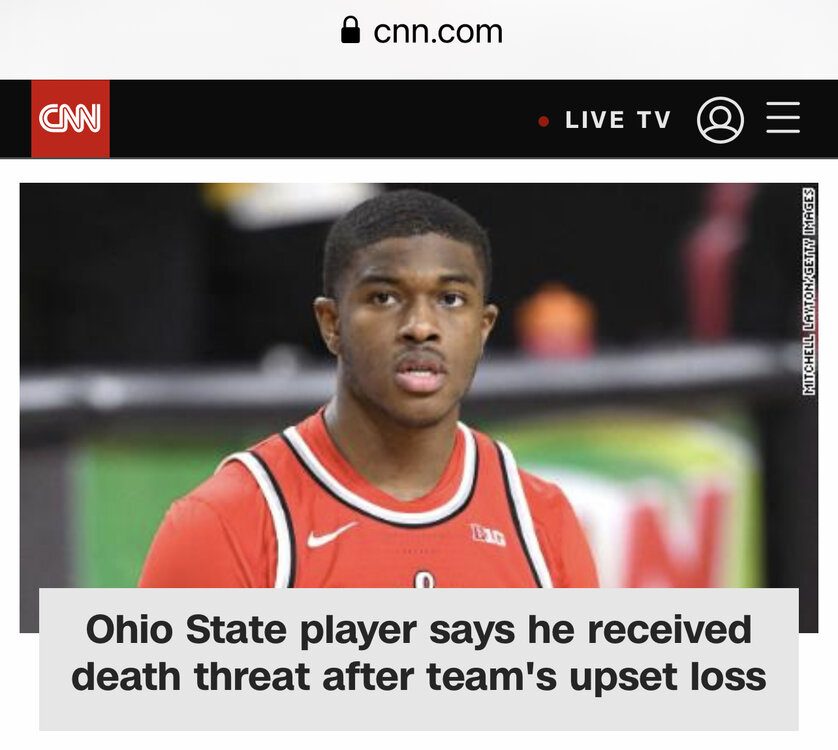Click the padlock icon in address bar
Viewport: 838px width, 750px height.
click(x=350, y=30)
